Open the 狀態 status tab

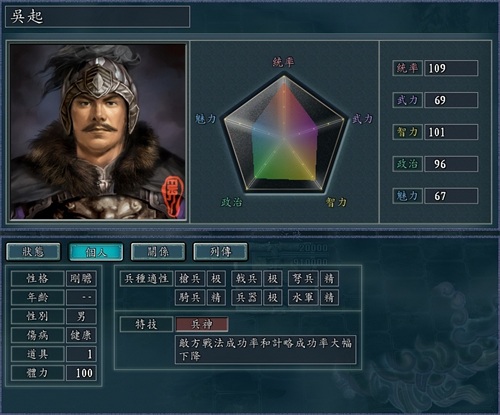[x=33, y=252]
